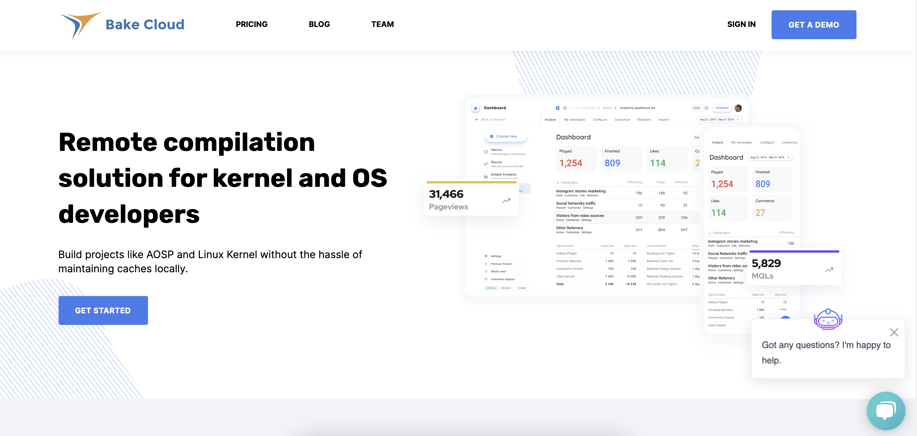
Task: Click the "Remote compilation solution" headline
Action: coord(222,178)
